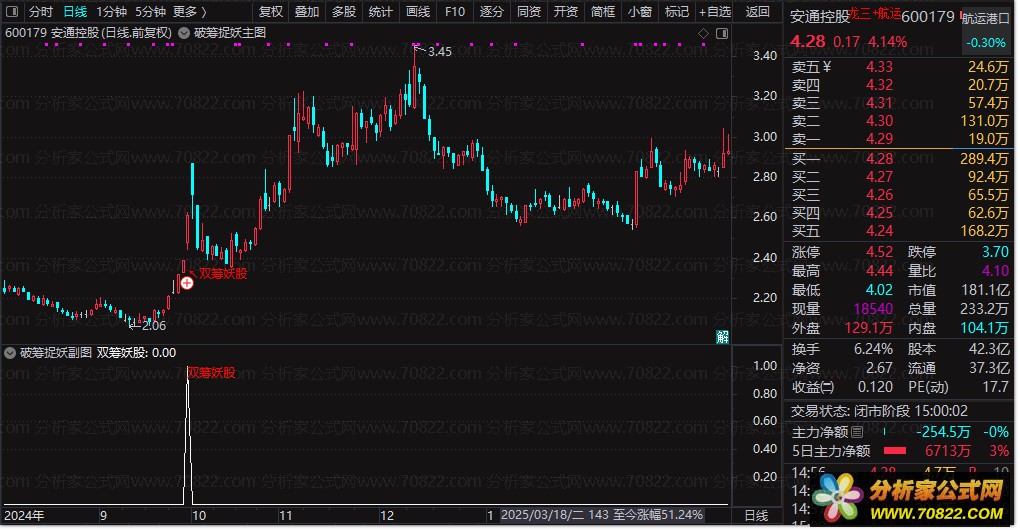Click the 2.06 low price marker

click(x=154, y=325)
